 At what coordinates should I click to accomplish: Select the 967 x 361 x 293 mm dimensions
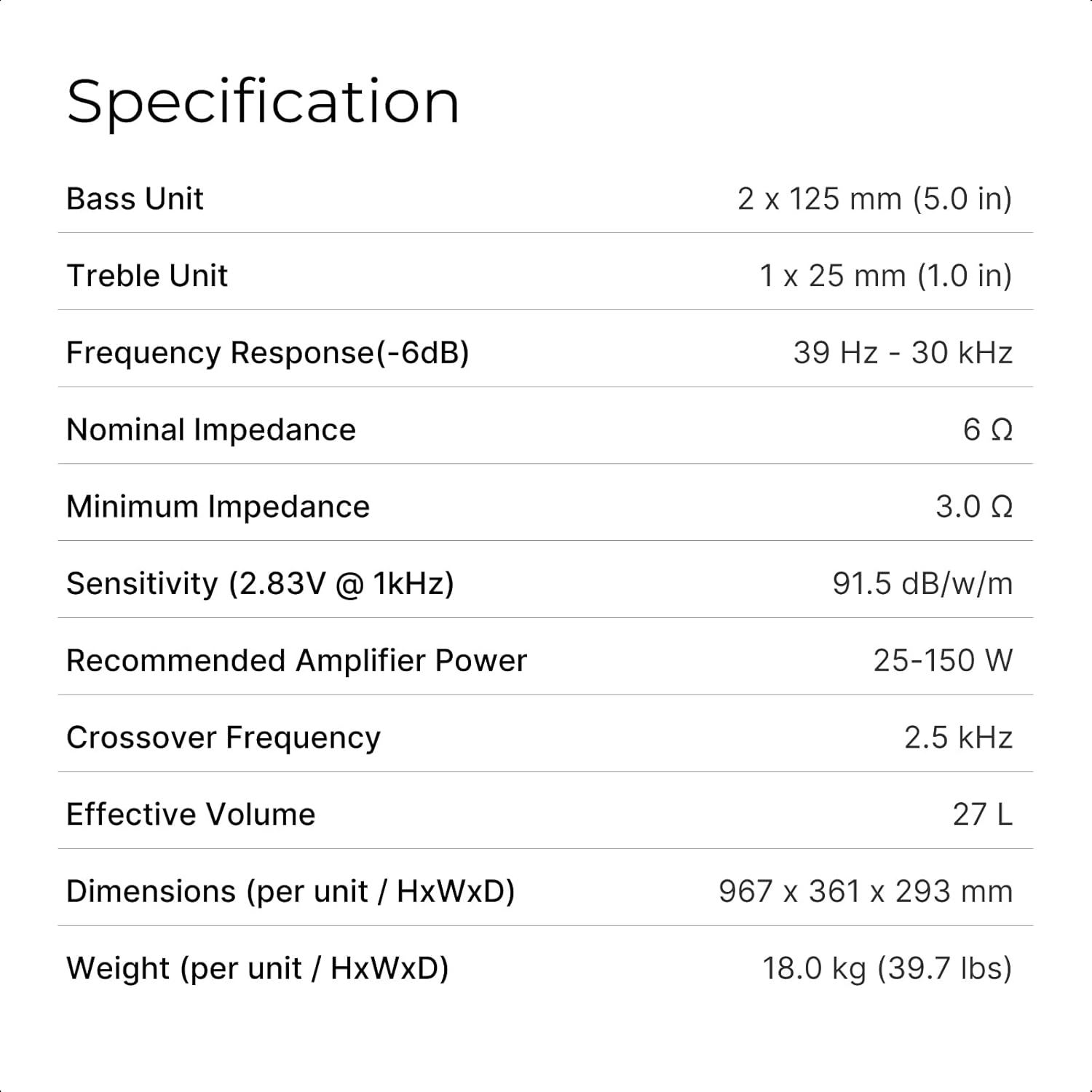(866, 892)
